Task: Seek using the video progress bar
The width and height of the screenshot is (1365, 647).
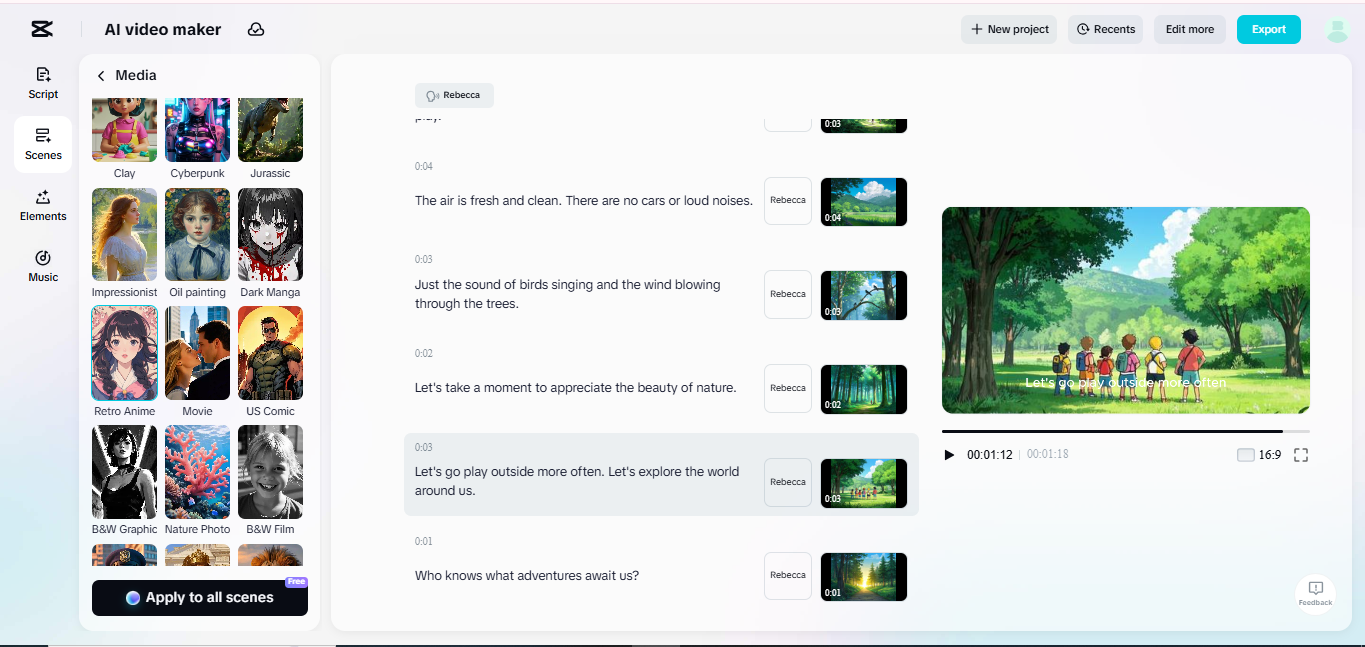Action: pos(1125,432)
